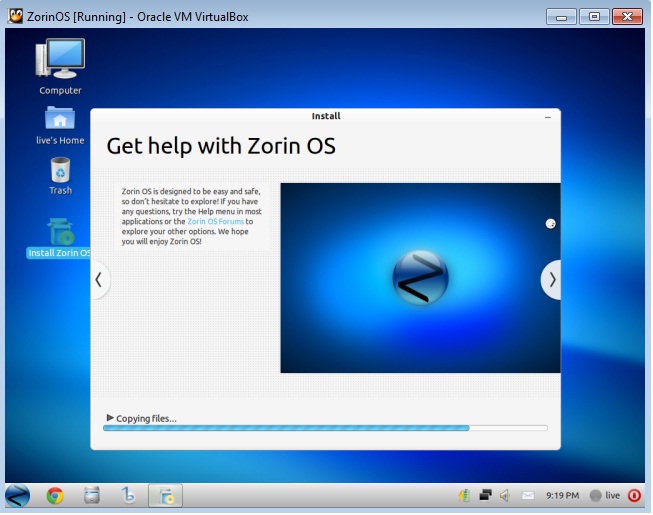
Task: Open the live user menu
Action: point(605,495)
